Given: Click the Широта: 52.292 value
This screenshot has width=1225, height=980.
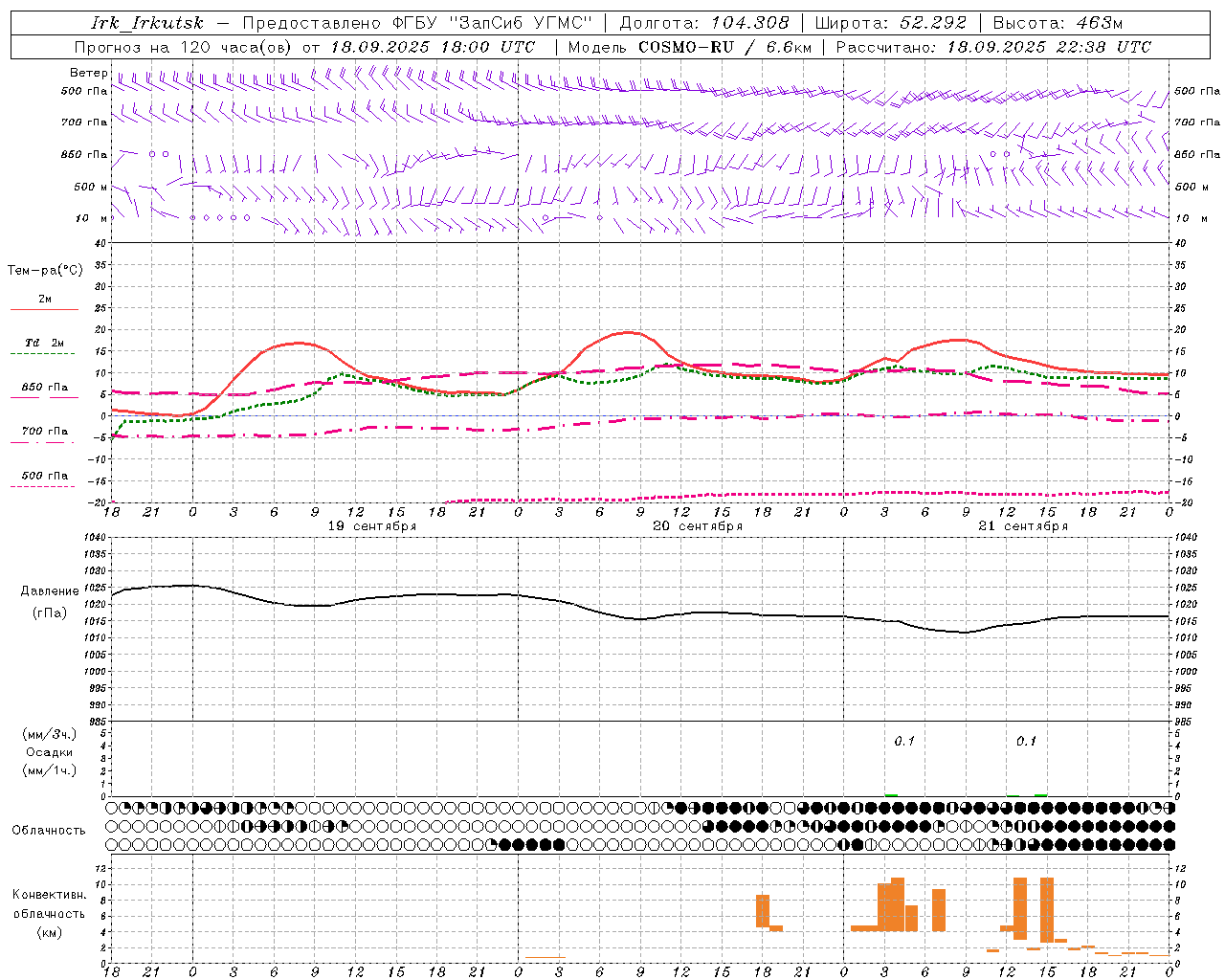Looking at the screenshot, I should 891,23.
